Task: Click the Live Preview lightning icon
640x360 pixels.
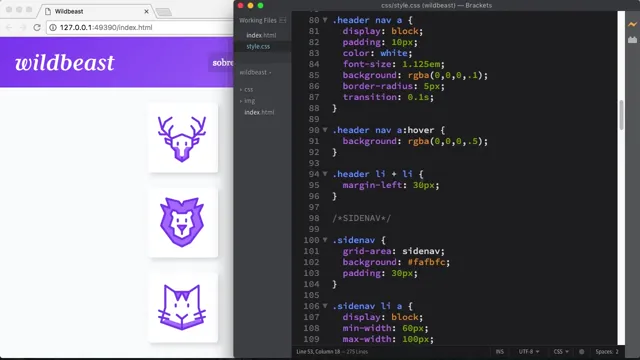Action: tap(632, 25)
